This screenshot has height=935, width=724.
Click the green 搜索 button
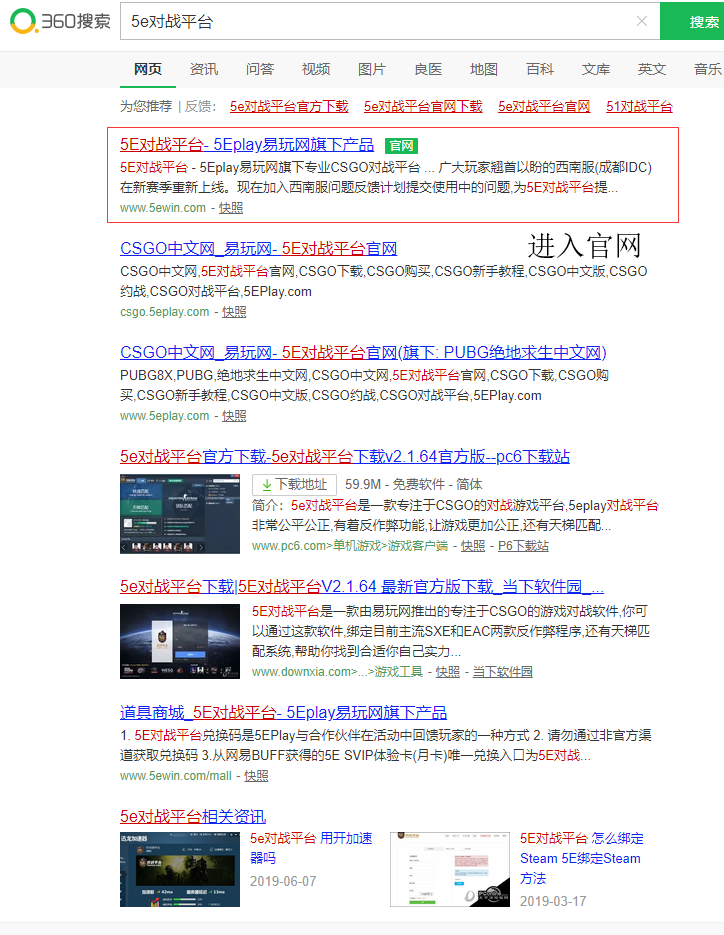coord(694,21)
